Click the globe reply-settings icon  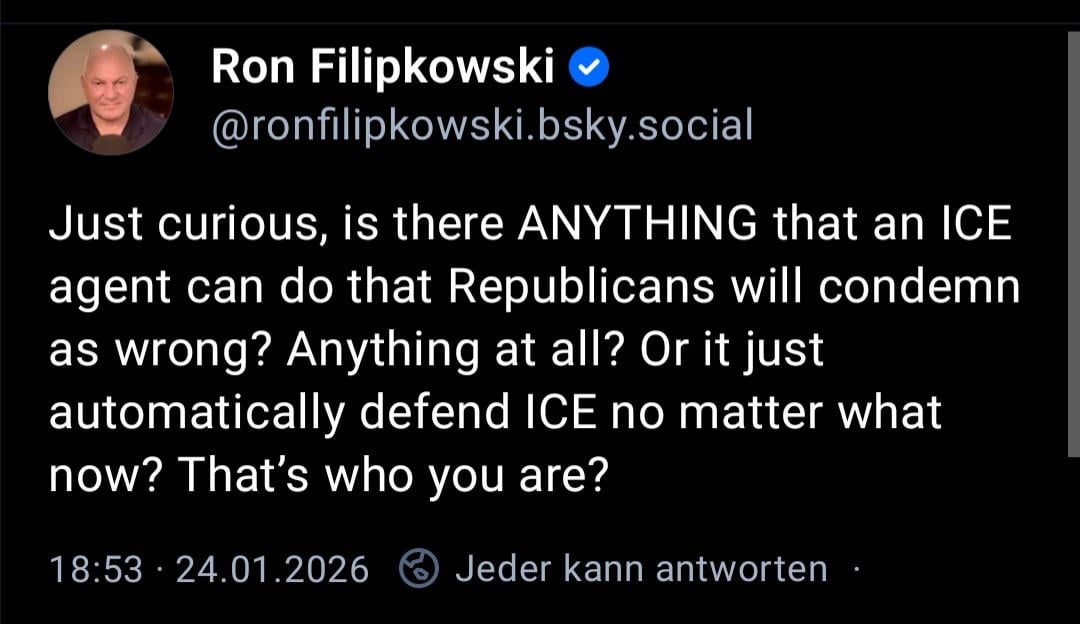420,569
